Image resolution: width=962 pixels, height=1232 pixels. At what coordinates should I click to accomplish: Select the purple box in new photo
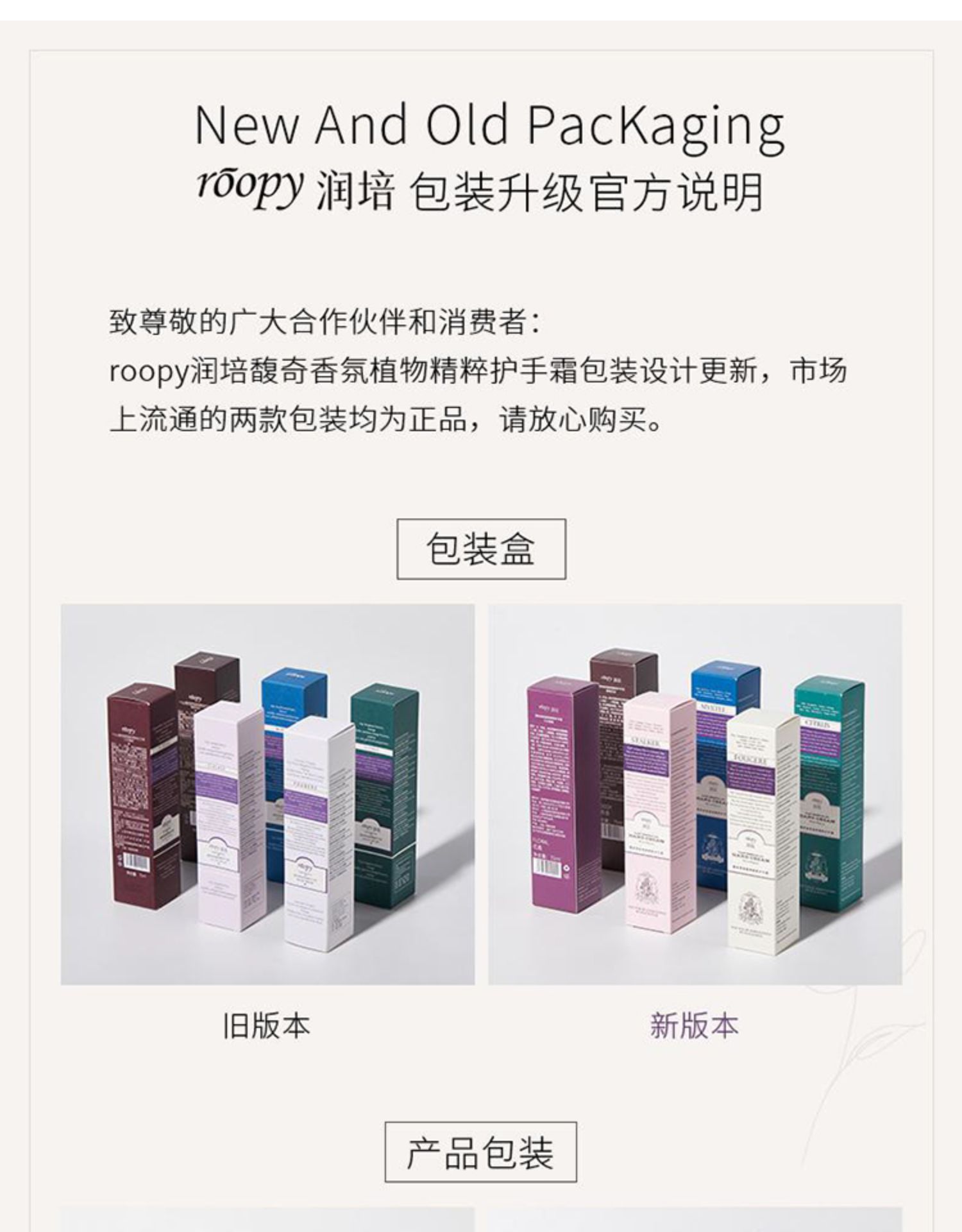click(562, 794)
